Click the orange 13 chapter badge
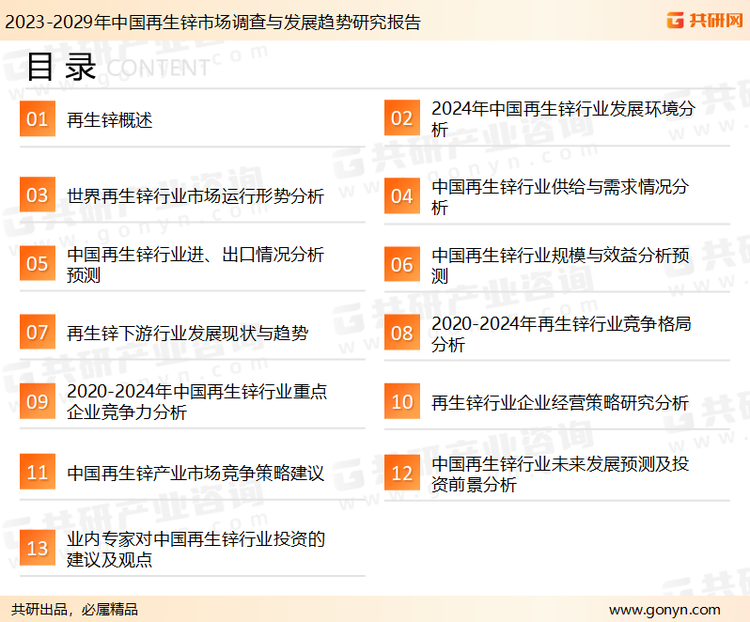This screenshot has height=622, width=750. tap(37, 548)
